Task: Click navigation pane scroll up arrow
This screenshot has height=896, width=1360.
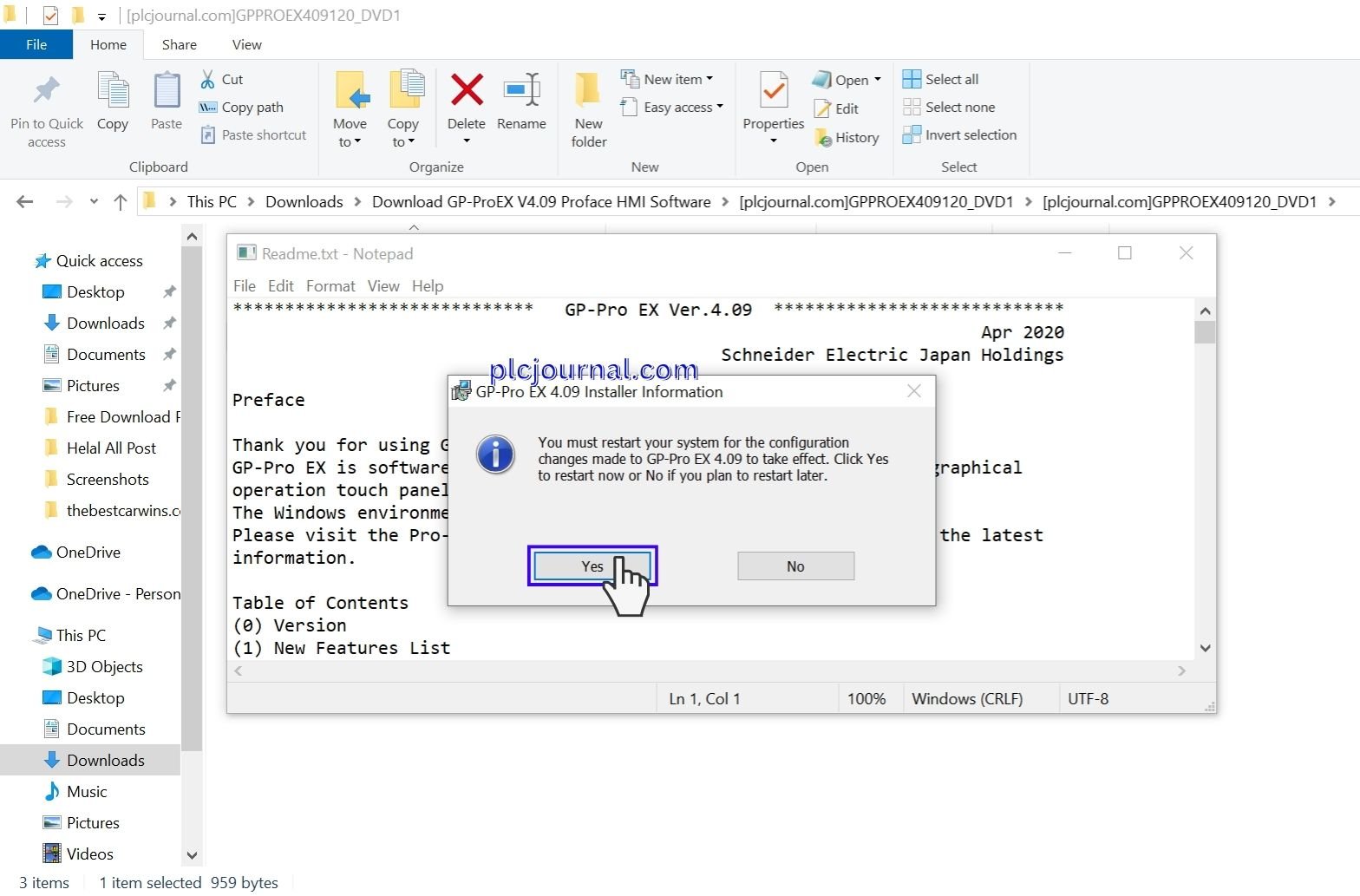Action: (192, 237)
